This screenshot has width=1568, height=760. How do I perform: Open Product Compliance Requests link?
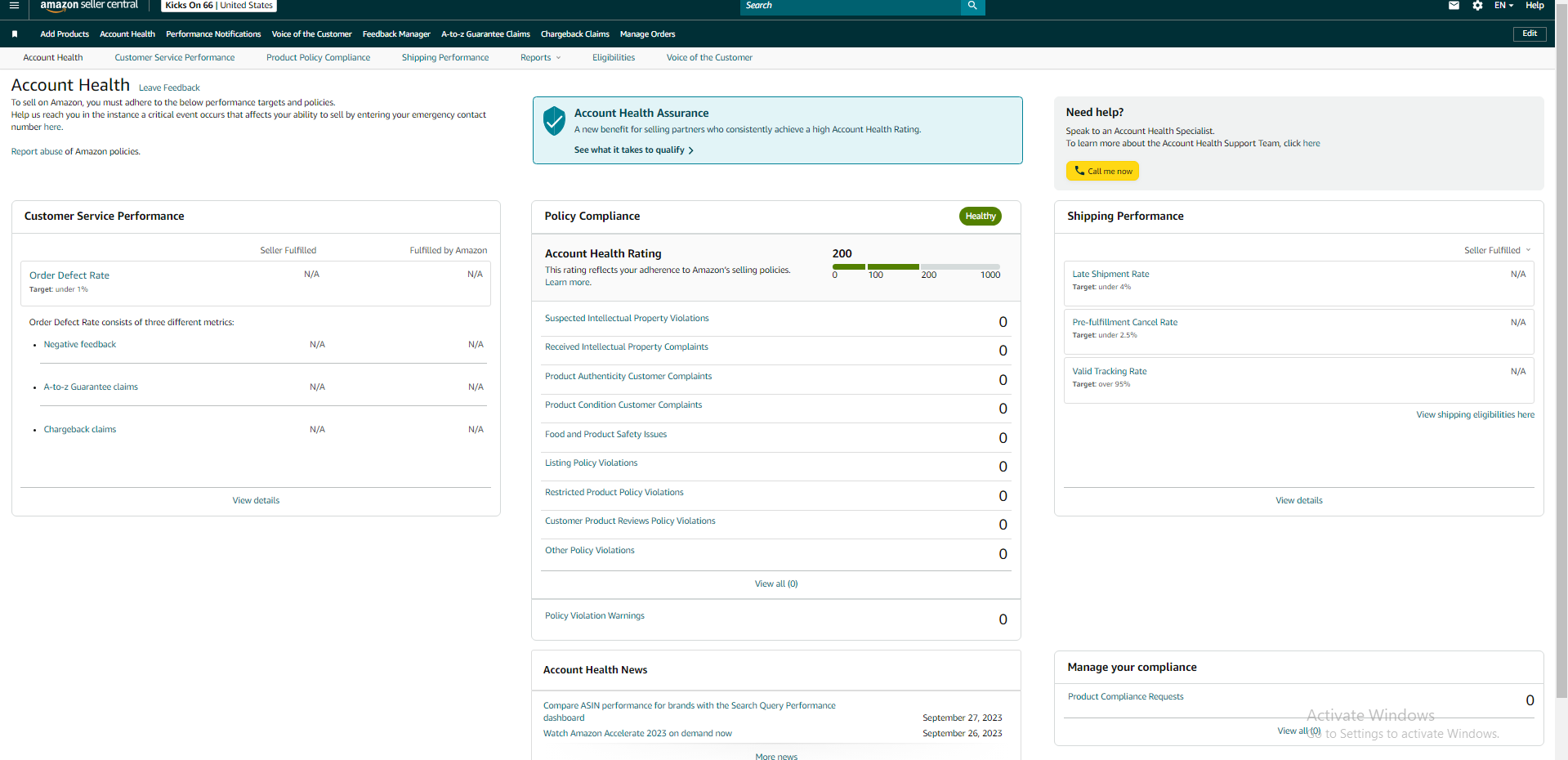coord(1125,697)
